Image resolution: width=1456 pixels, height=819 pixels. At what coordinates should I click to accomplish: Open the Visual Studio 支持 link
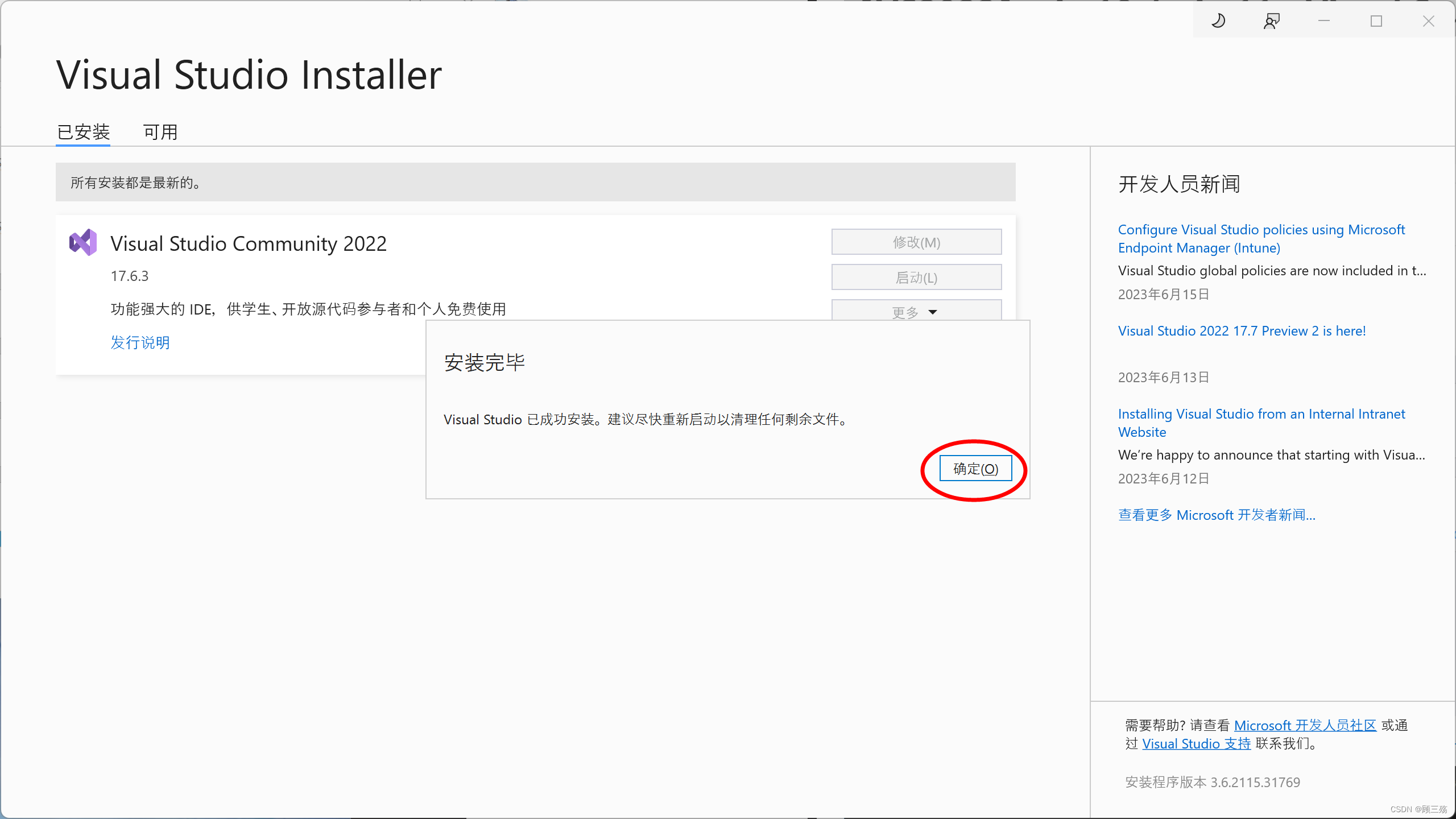(x=1197, y=744)
